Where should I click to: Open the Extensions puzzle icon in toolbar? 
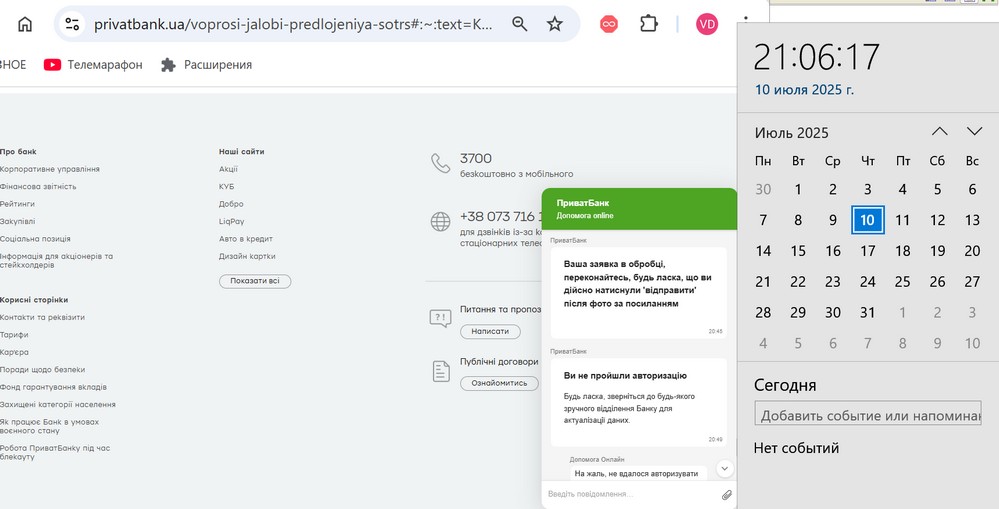649,24
